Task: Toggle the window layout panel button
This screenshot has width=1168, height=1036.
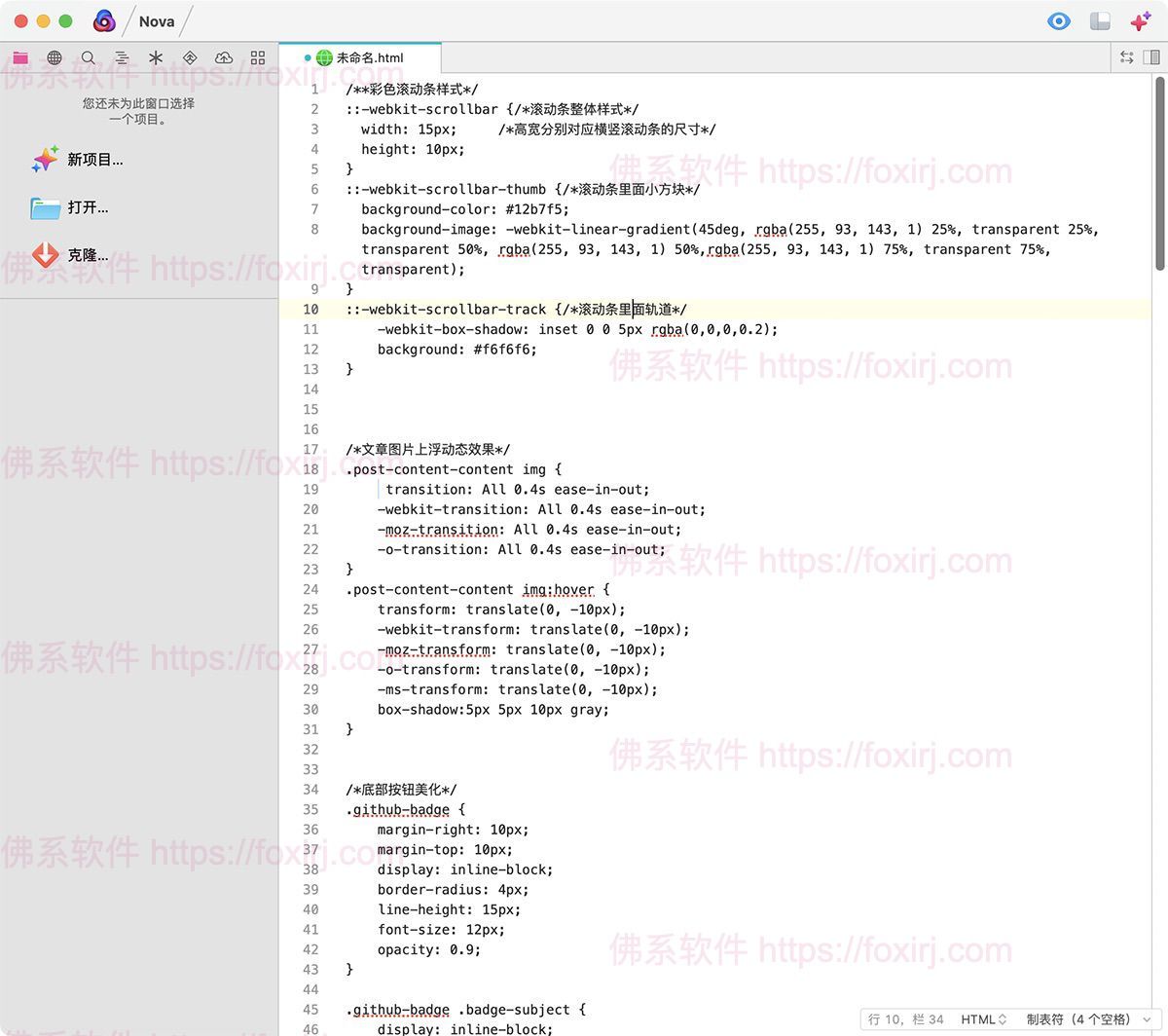Action: [x=1100, y=21]
